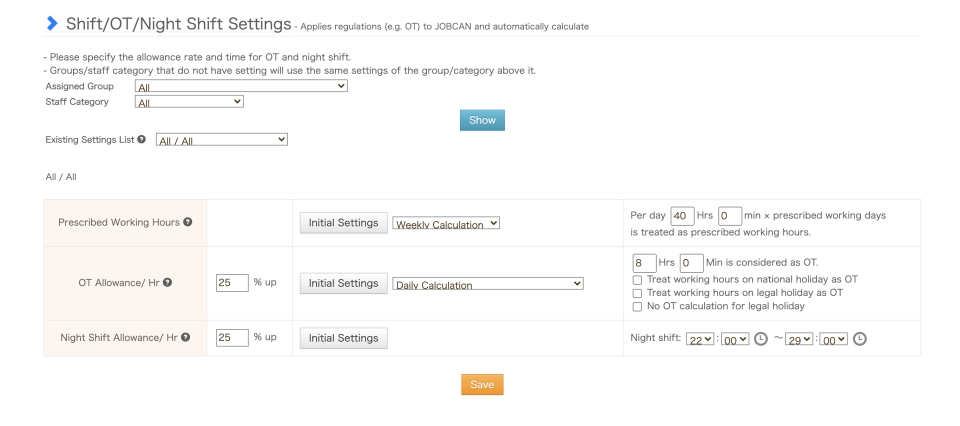The image size is (960, 426).
Task: Open the Assigned Group dropdown
Action: 241,87
